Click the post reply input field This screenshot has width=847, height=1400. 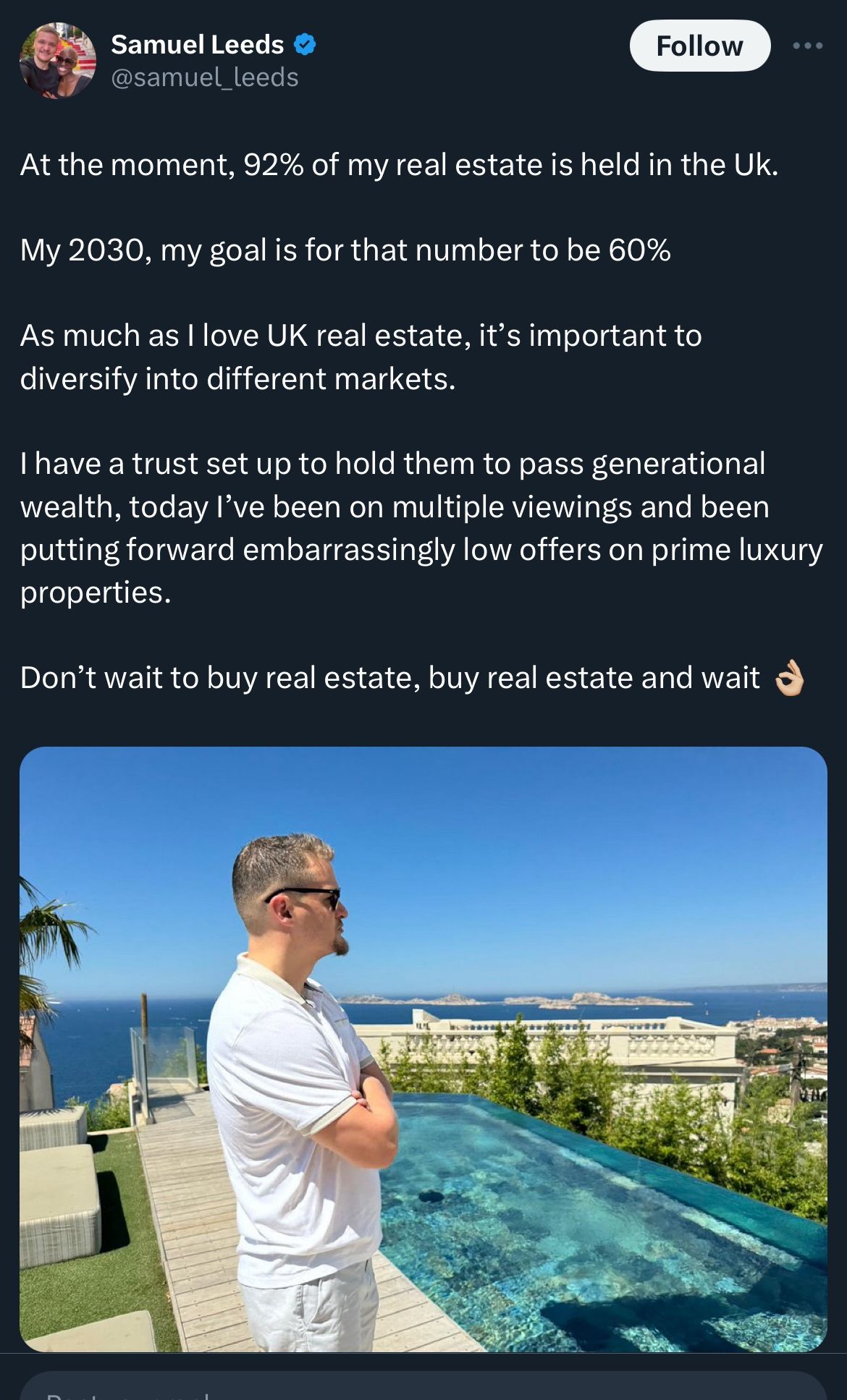(x=423, y=1388)
